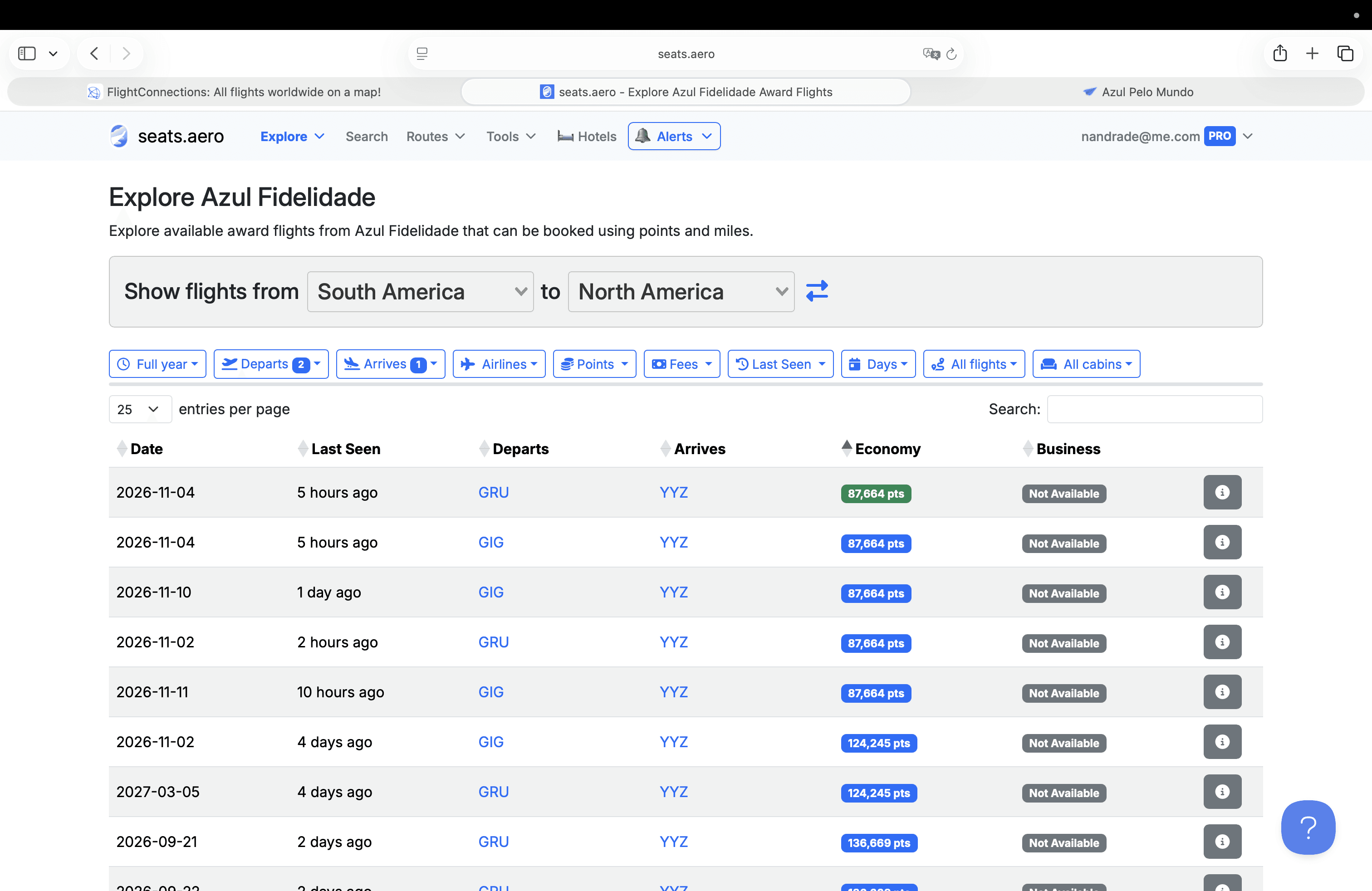This screenshot has width=1372, height=891.
Task: Click the seats.aero address bar
Action: point(686,54)
